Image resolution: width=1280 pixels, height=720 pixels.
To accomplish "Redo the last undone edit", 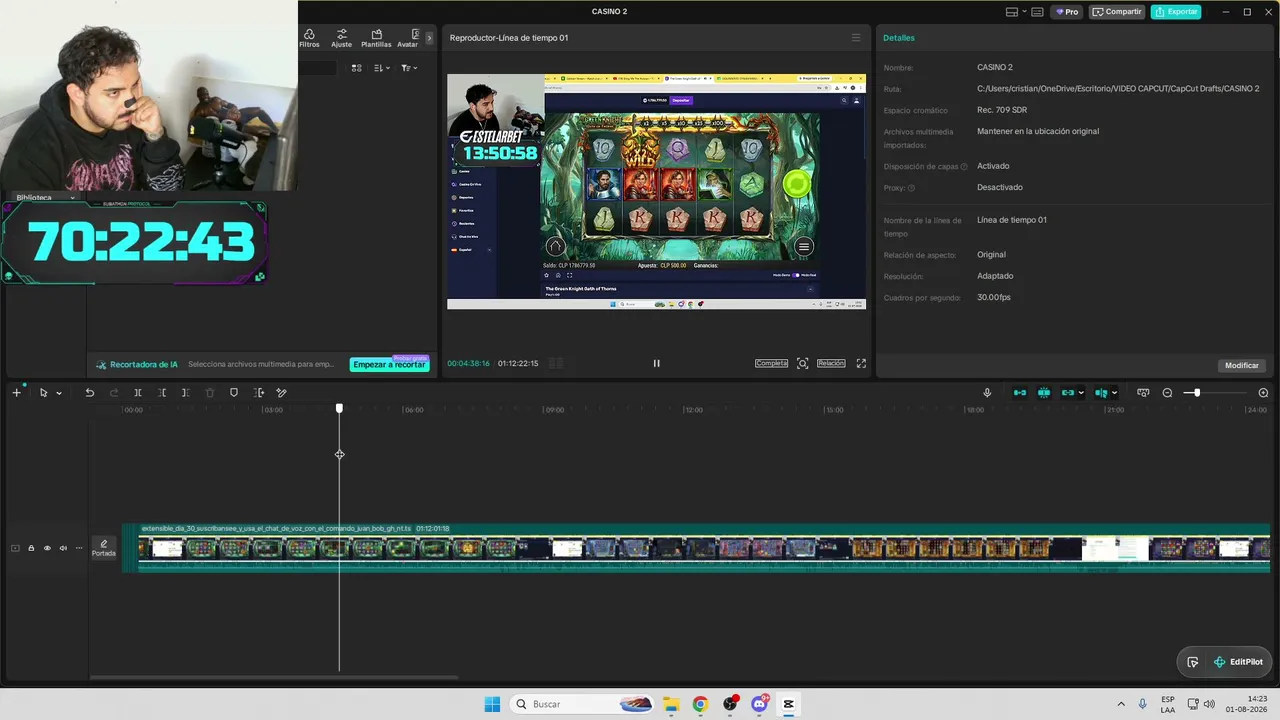I will 114,393.
